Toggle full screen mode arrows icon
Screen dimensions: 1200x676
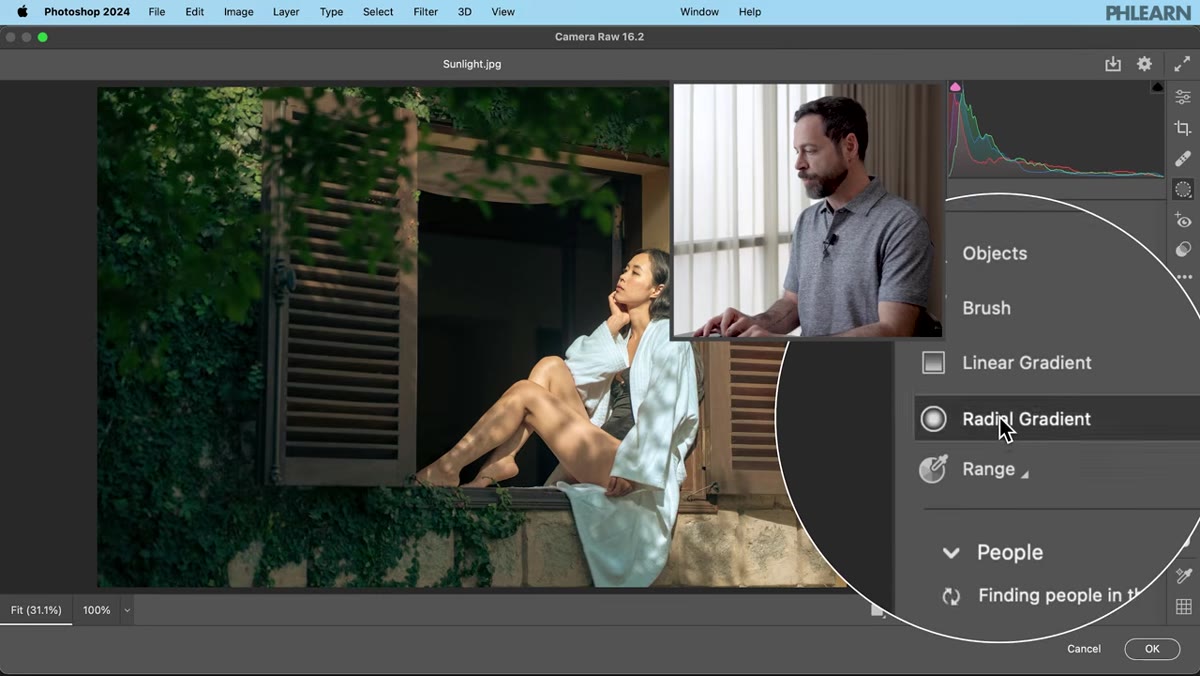[x=1182, y=64]
